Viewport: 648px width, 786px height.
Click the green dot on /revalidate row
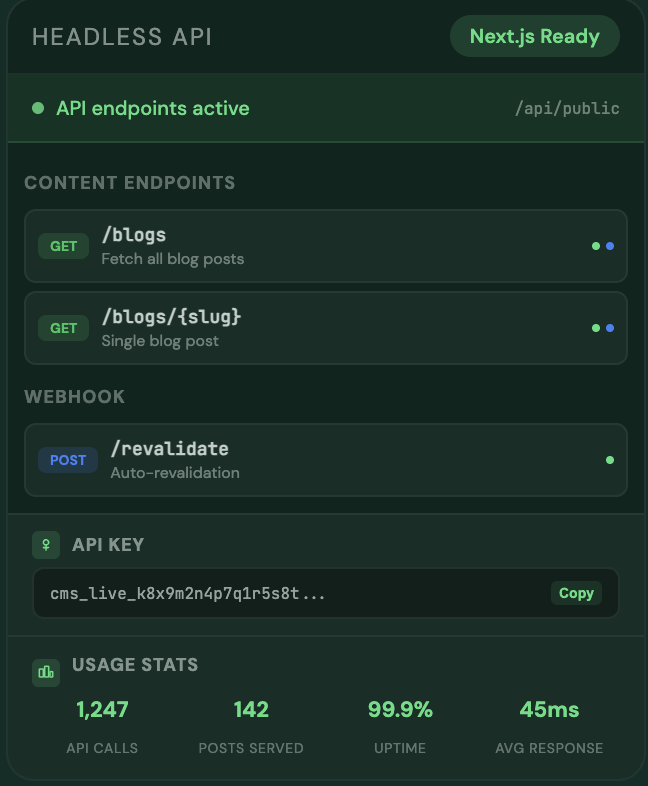[610, 460]
